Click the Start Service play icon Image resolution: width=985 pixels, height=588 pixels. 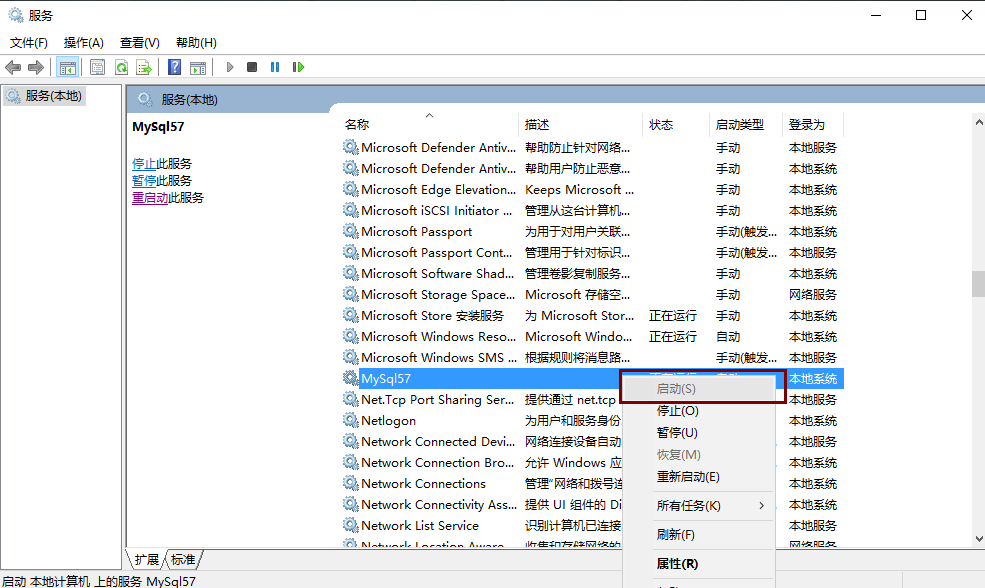(230, 67)
